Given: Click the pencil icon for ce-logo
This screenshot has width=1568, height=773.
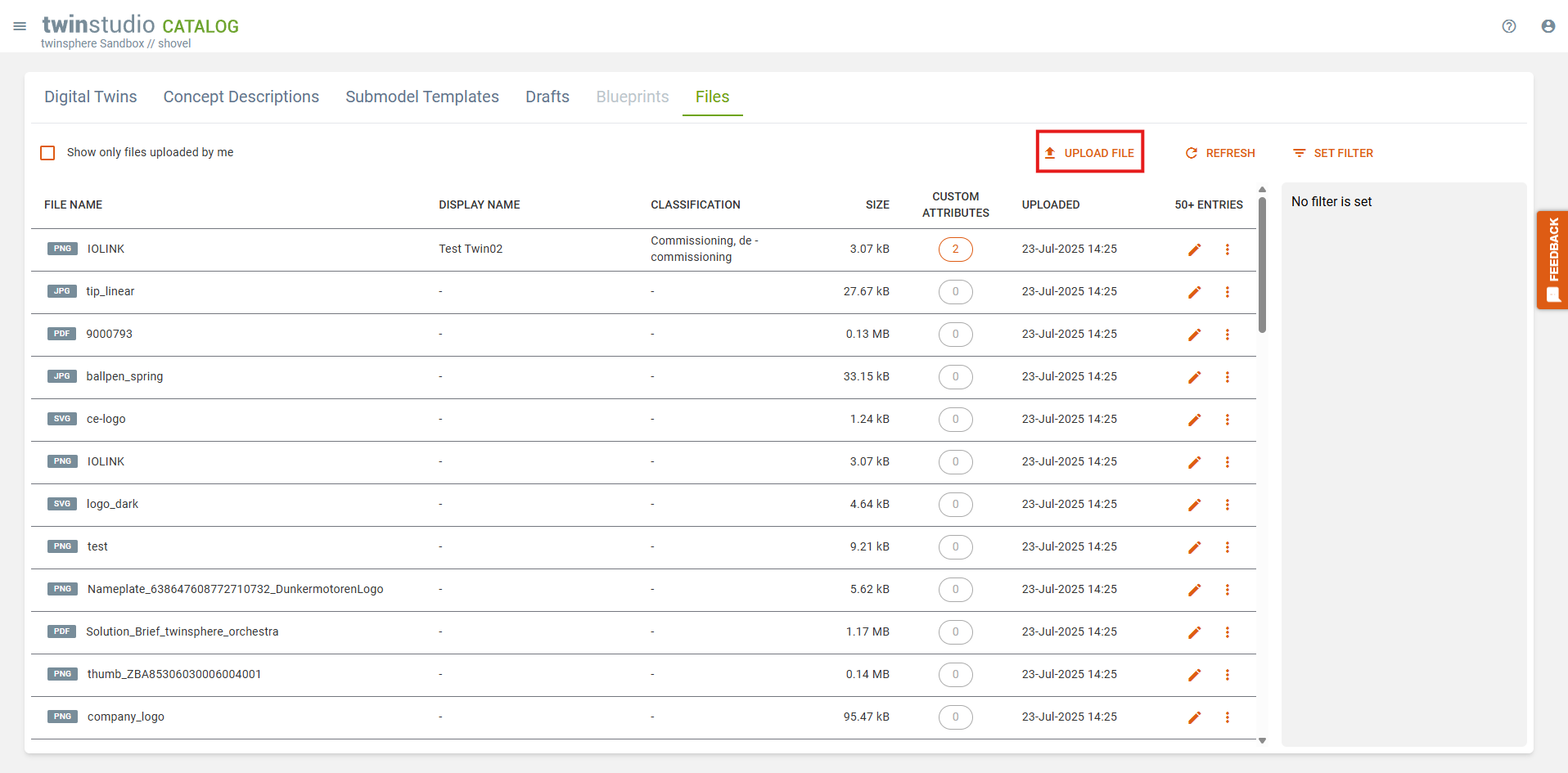Looking at the screenshot, I should pyautogui.click(x=1194, y=420).
